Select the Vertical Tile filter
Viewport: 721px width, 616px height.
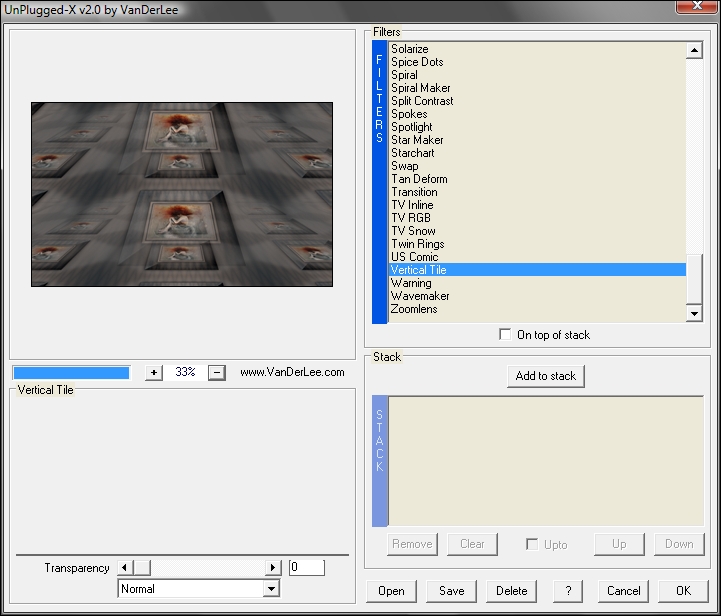click(537, 270)
